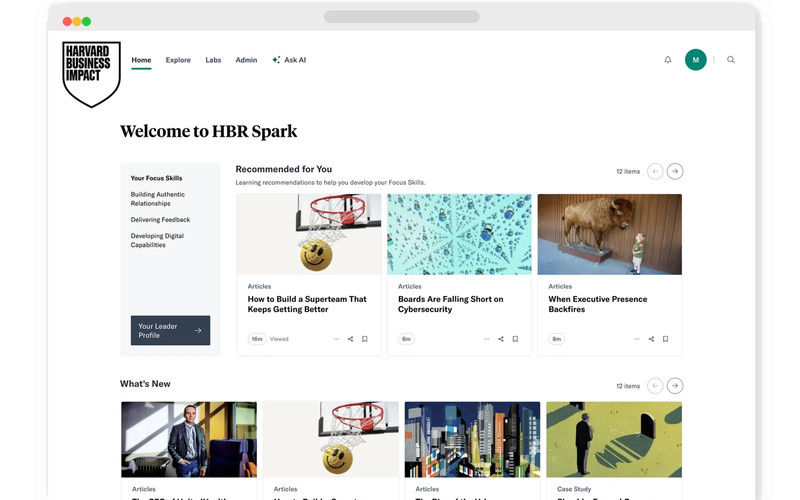The width and height of the screenshot is (800, 500).
Task: Open more options on Superteam article card
Action: click(336, 339)
